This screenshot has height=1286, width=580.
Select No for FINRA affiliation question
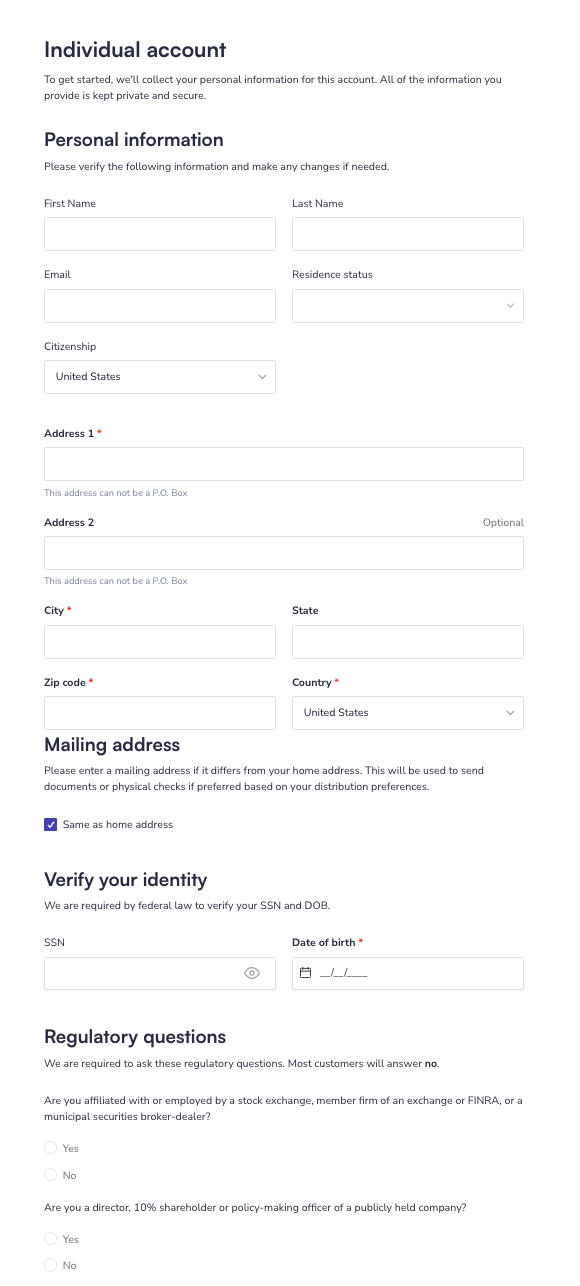coord(51,1175)
